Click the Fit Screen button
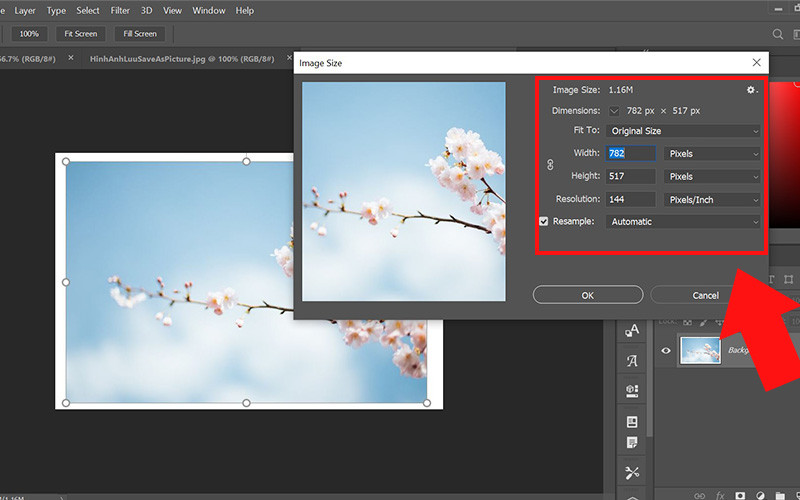Image resolution: width=800 pixels, height=500 pixels. tap(81, 34)
